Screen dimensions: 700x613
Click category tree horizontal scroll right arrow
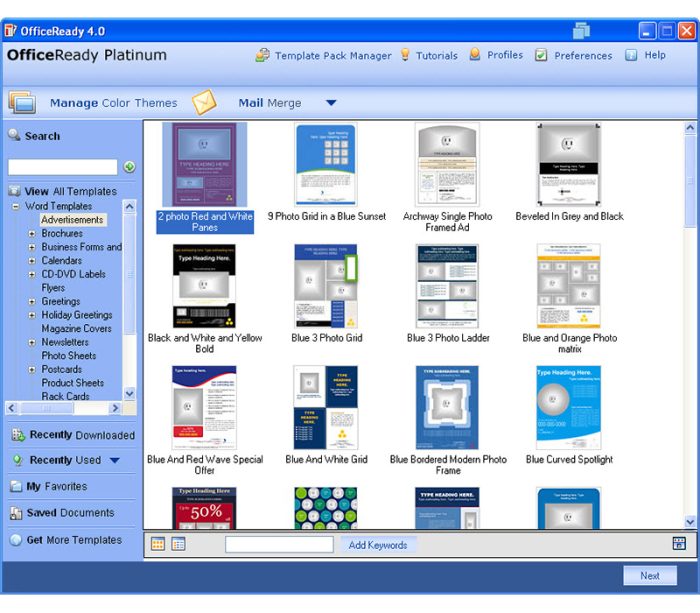coord(115,408)
